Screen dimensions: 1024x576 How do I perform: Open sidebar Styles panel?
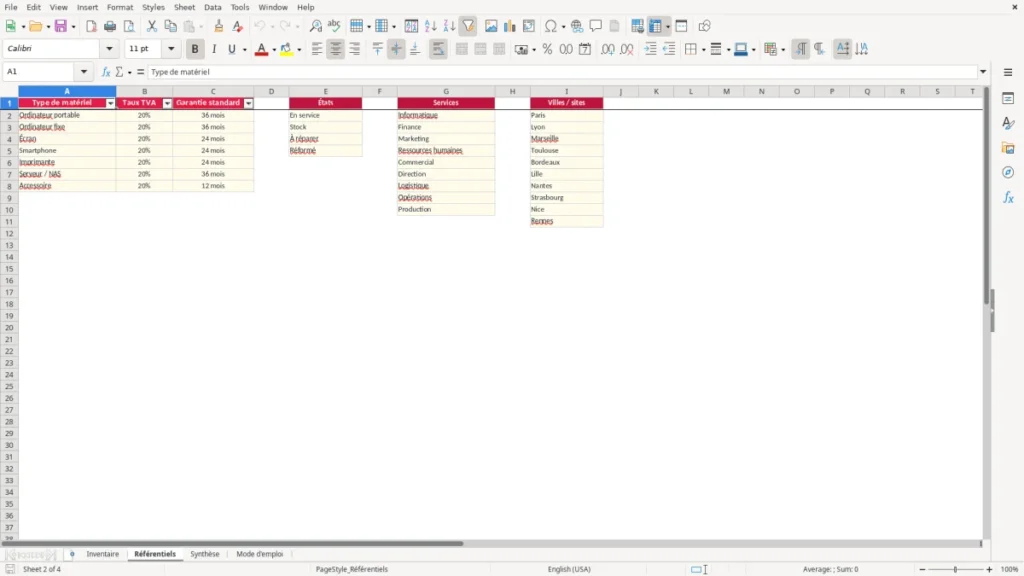click(1008, 123)
